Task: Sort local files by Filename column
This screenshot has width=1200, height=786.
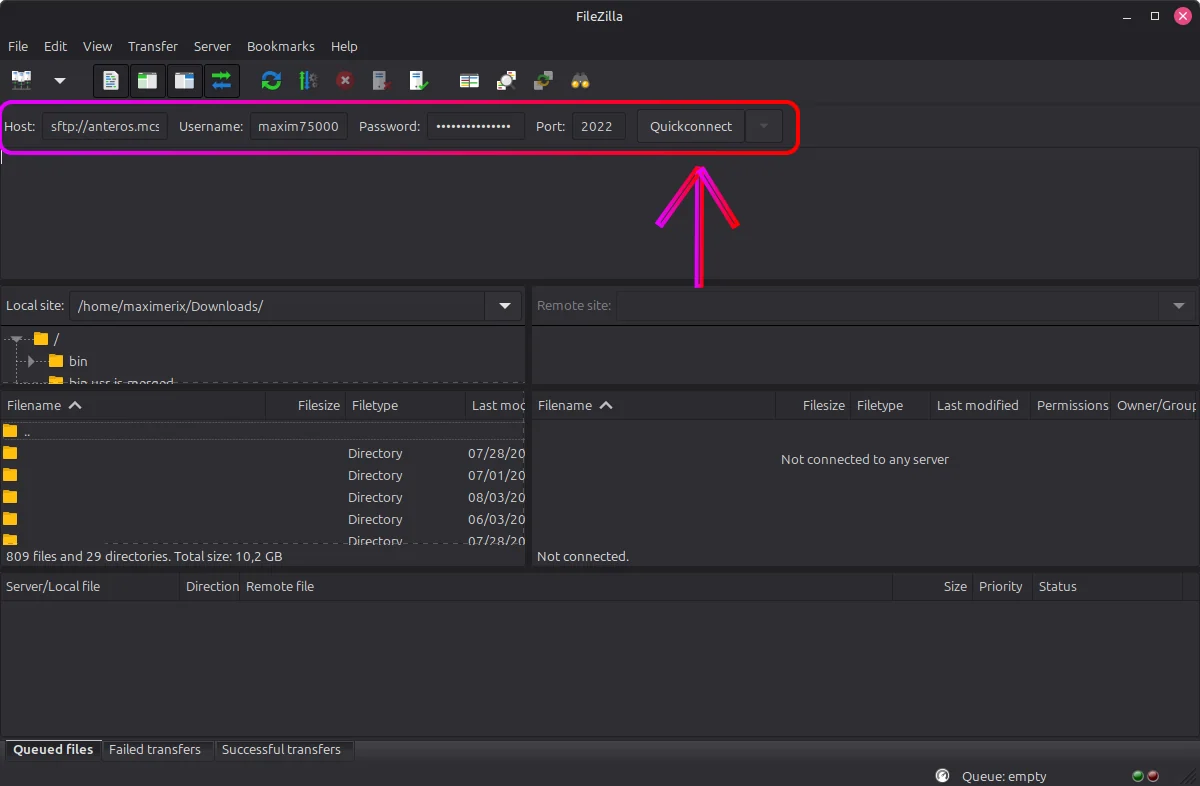Action: [133, 405]
